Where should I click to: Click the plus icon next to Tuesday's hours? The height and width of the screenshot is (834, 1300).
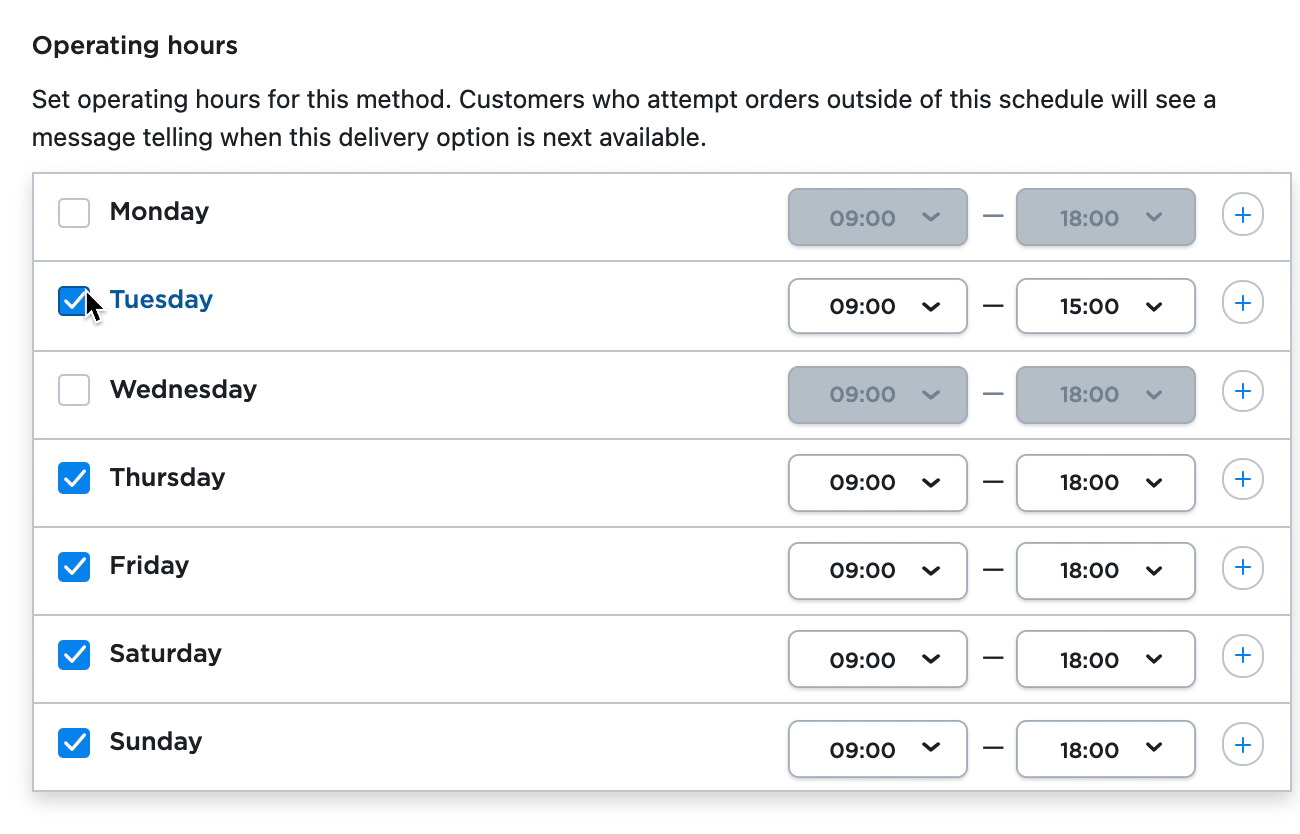[x=1242, y=302]
